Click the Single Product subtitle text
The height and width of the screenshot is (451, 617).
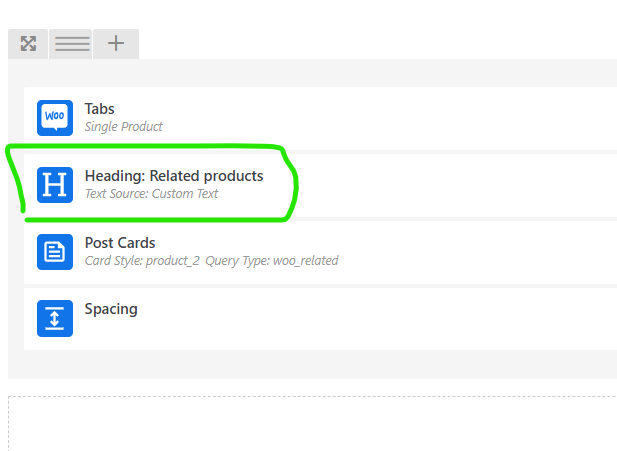(x=124, y=127)
